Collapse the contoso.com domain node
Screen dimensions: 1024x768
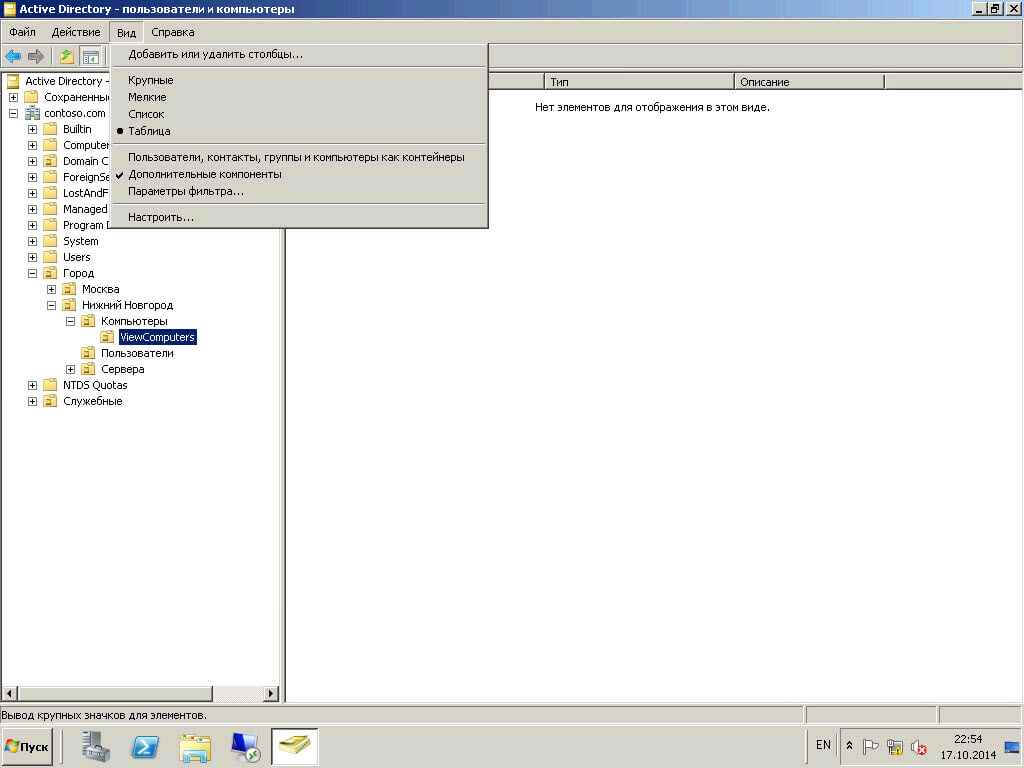click(13, 113)
